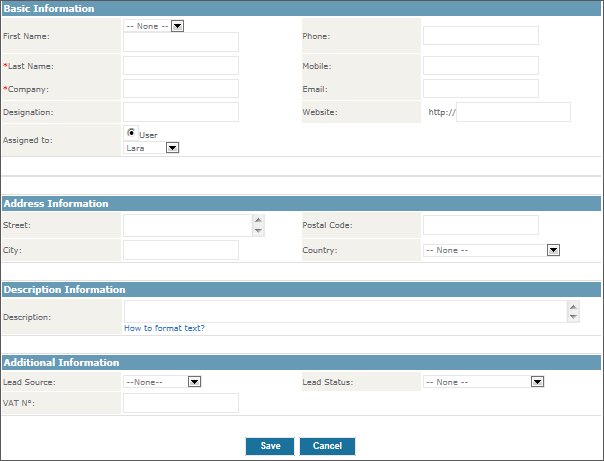Focus the Company text field

181,89
